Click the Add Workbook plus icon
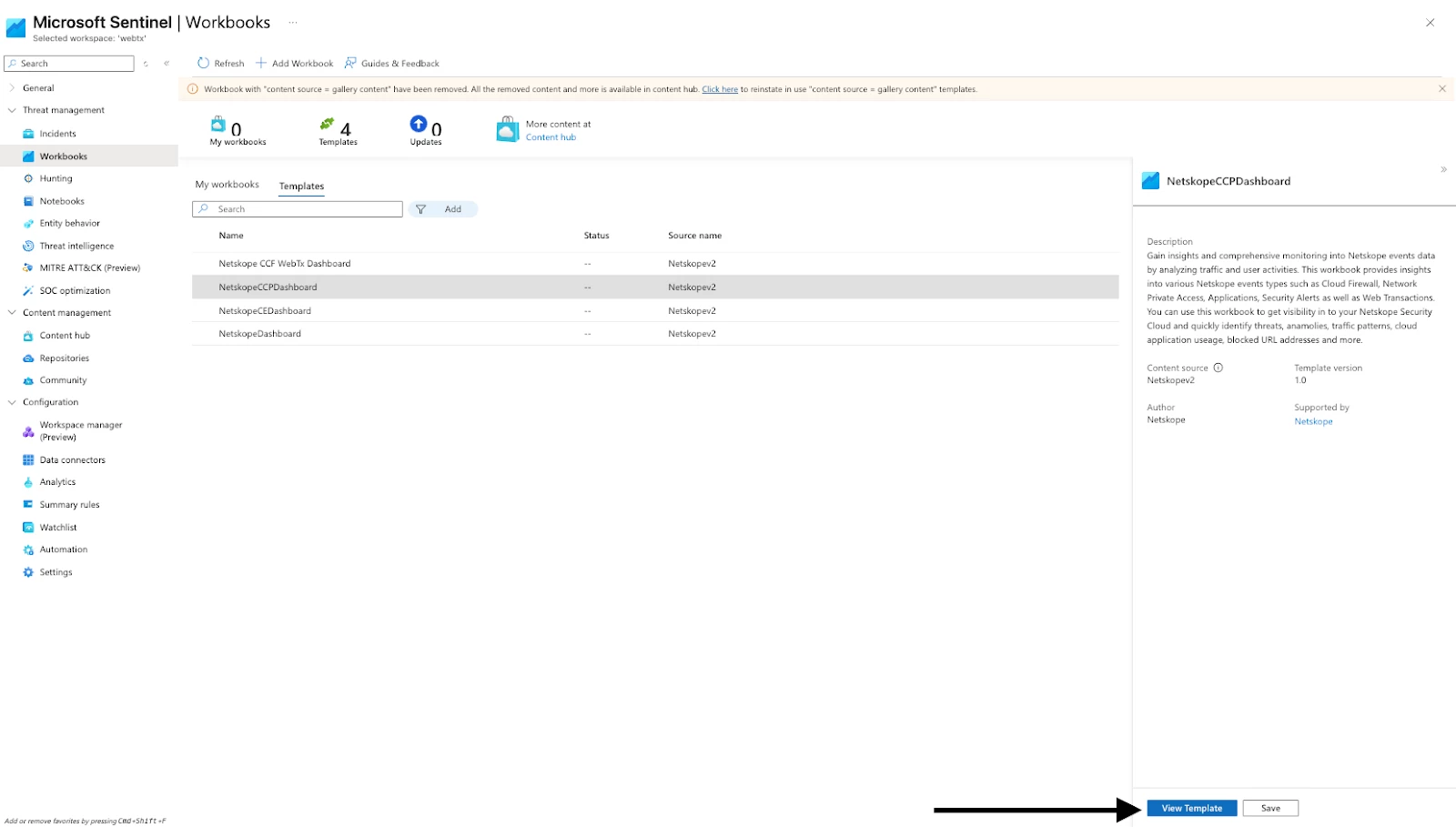The height and width of the screenshot is (827, 1456). (x=261, y=63)
